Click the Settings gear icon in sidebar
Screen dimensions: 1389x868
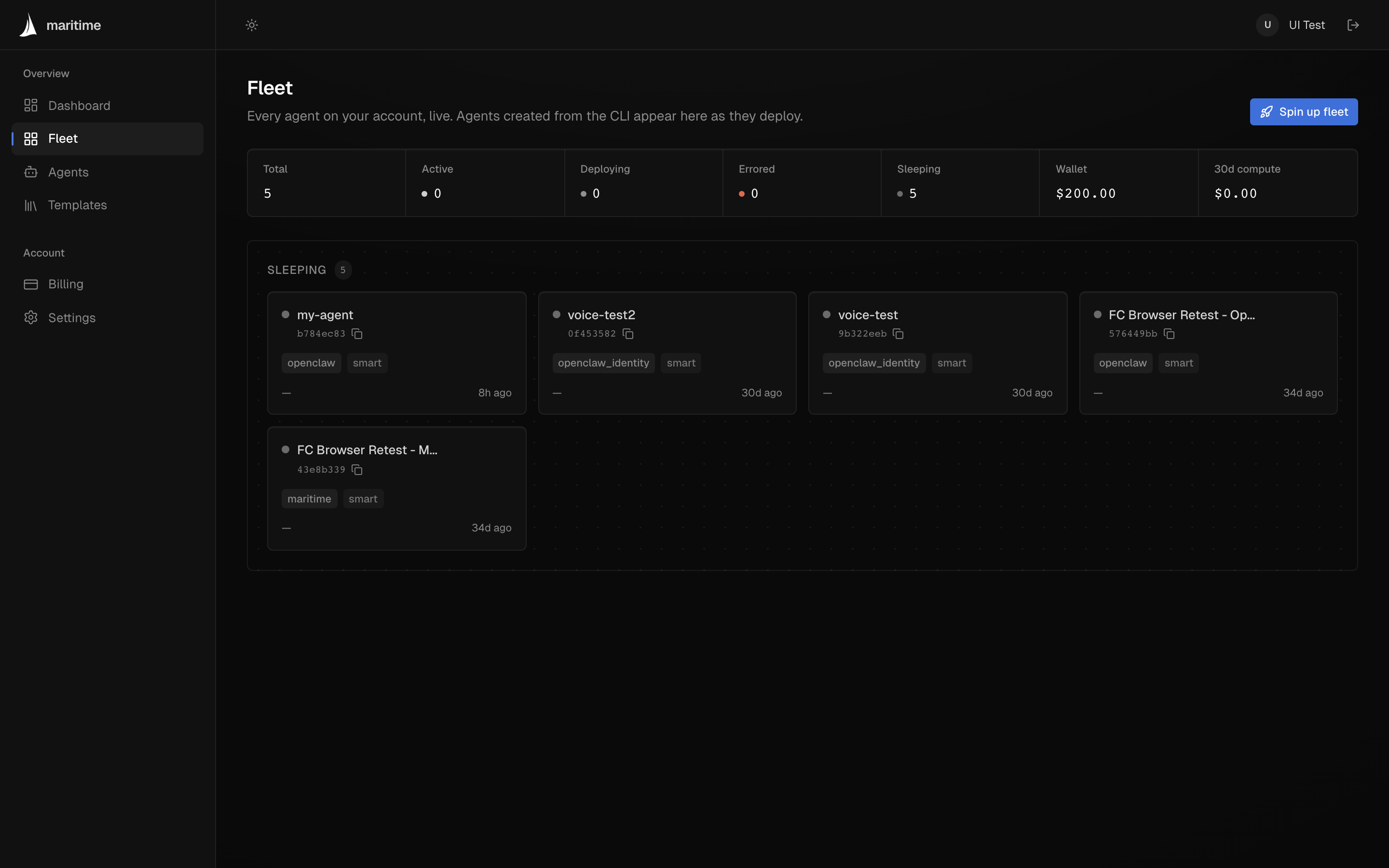[x=31, y=317]
